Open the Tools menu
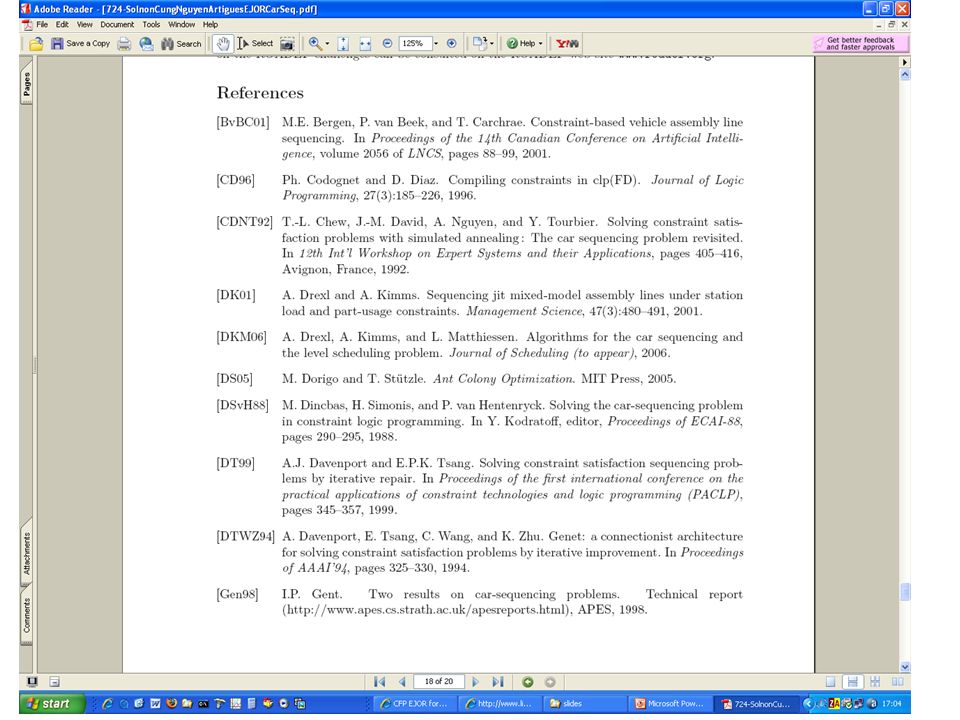The image size is (960, 720). coord(151,24)
